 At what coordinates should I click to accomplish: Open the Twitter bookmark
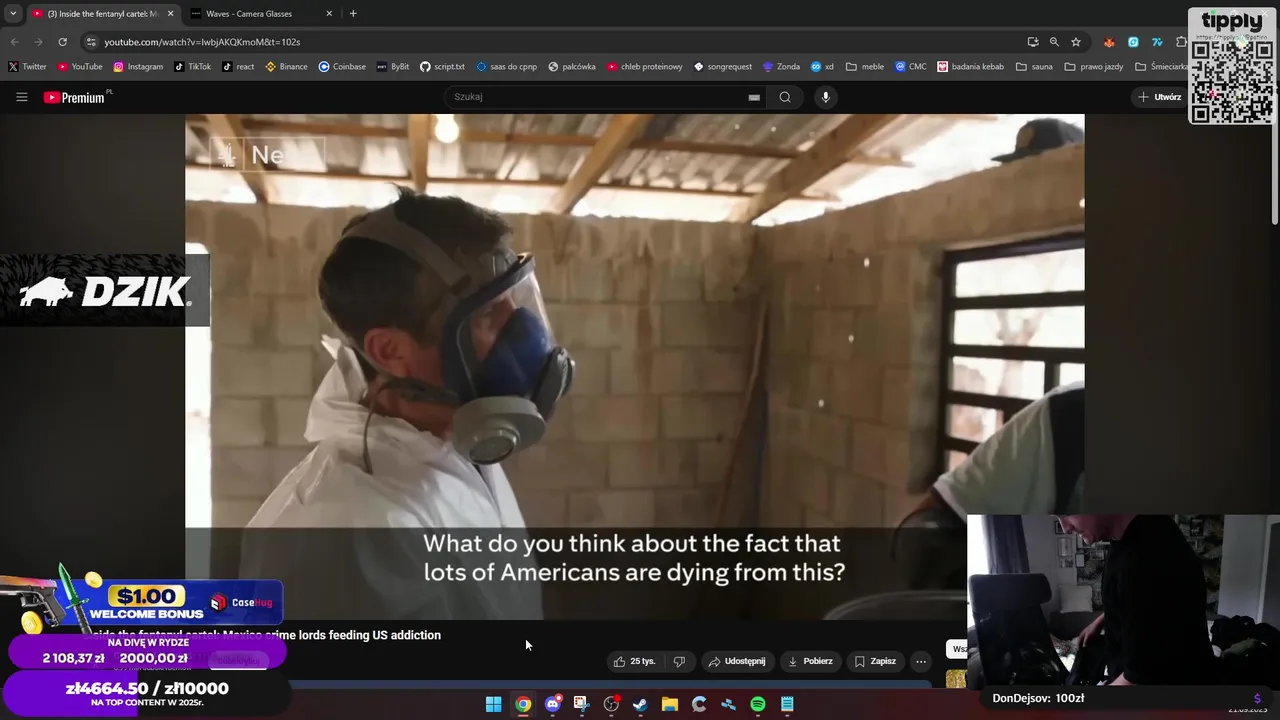click(27, 67)
